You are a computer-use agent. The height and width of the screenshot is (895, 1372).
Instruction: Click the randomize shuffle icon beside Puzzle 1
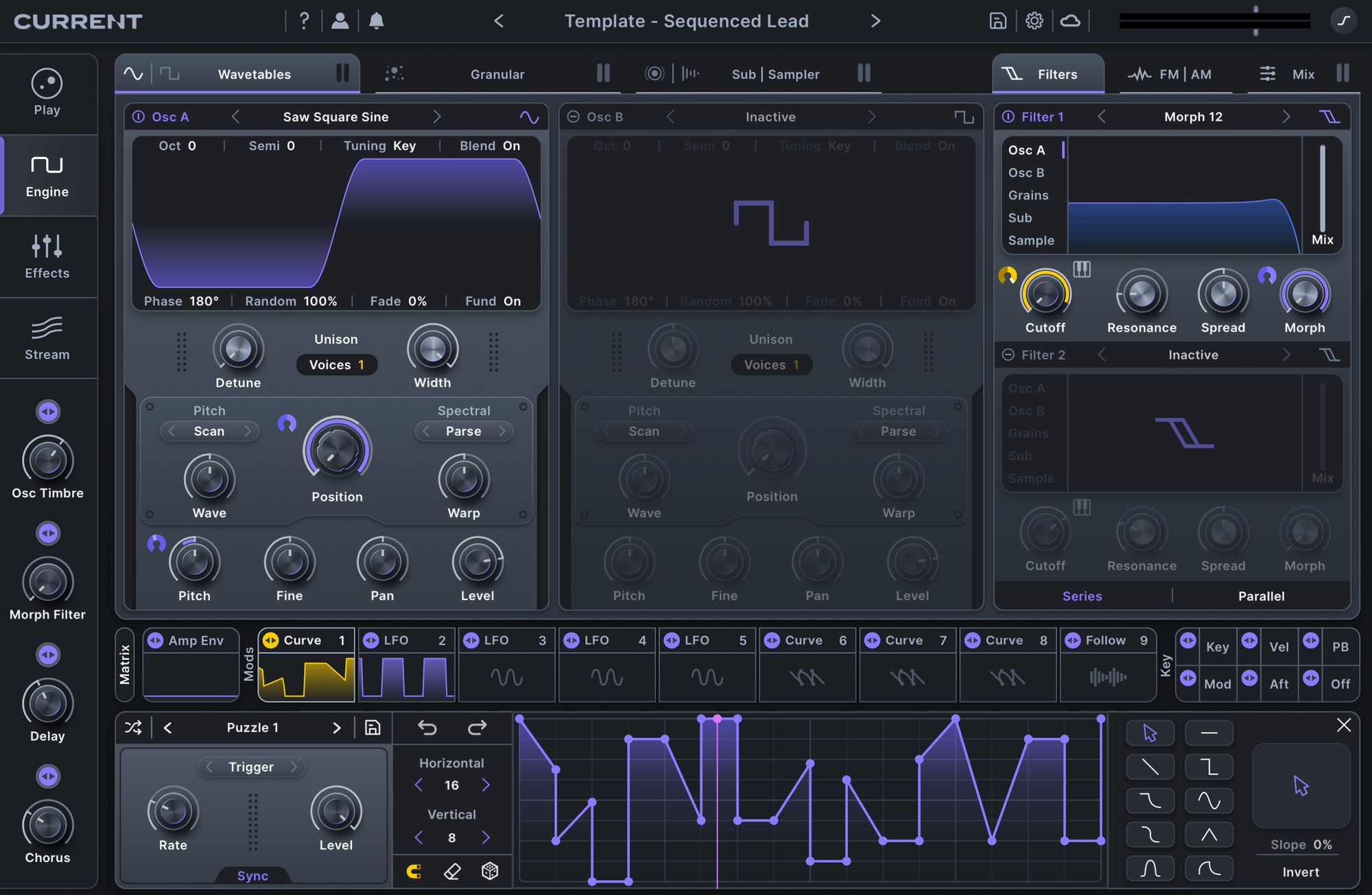point(133,728)
